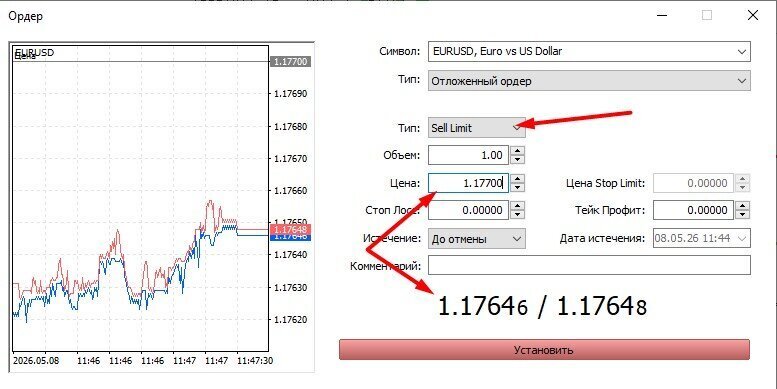The image size is (777, 389).
Task: Increase Стоп Лосс value with up arrow
Action: [x=517, y=205]
